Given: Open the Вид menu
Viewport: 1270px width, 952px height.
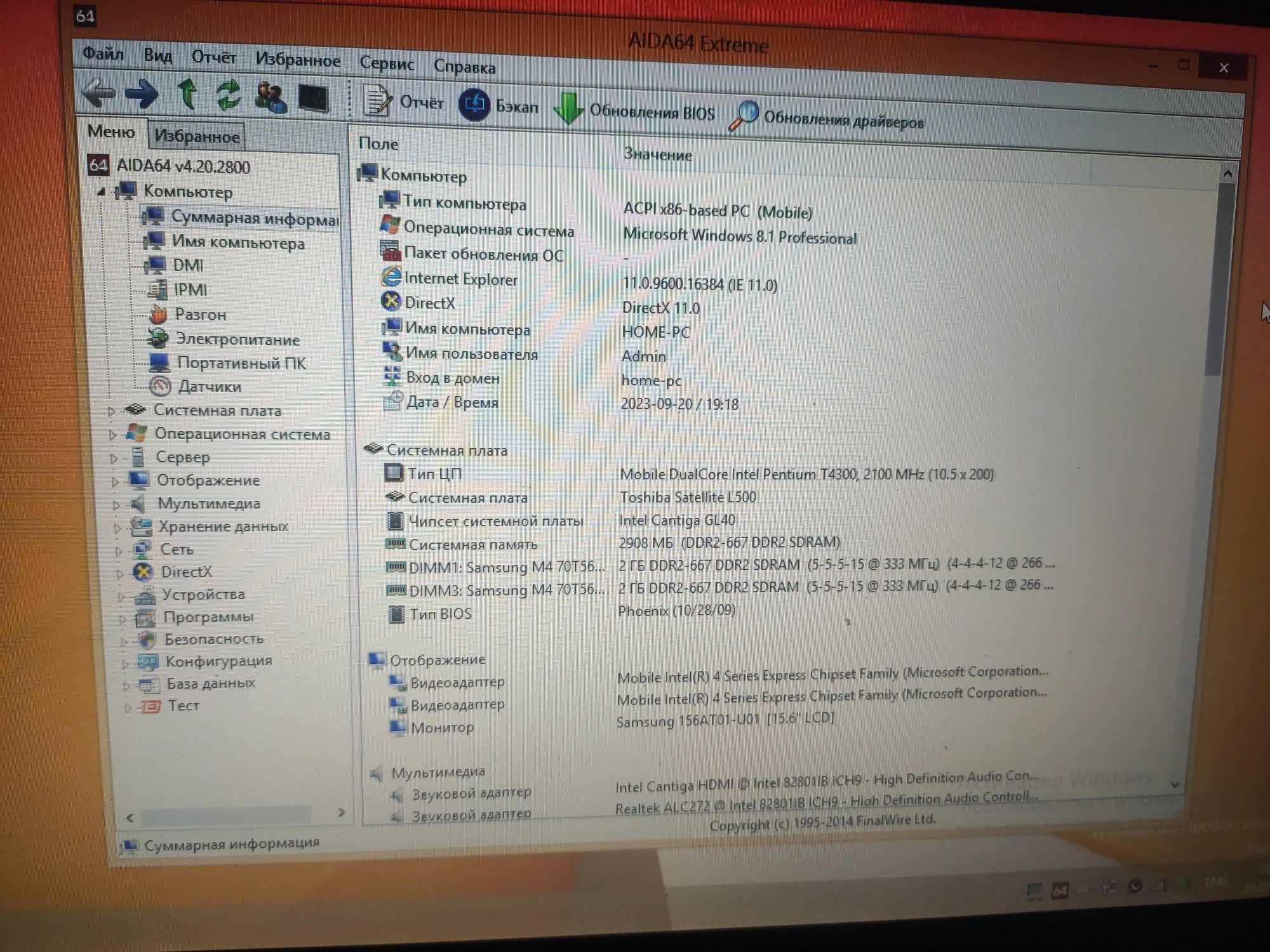Looking at the screenshot, I should pyautogui.click(x=157, y=56).
